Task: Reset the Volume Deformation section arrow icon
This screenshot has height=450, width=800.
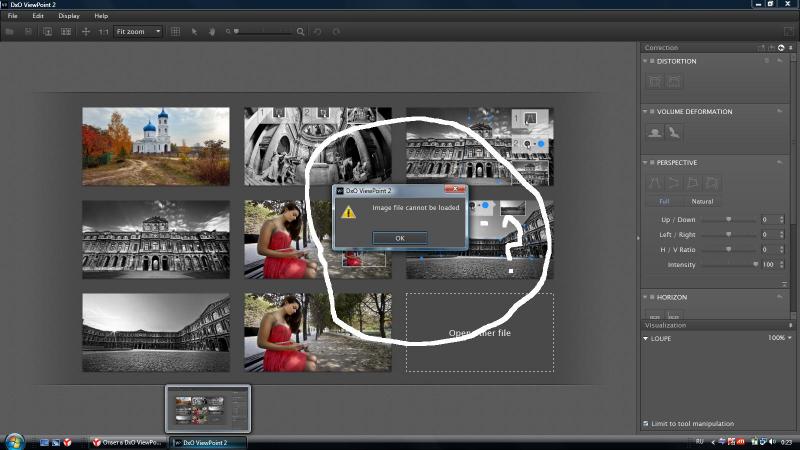Action: (780, 111)
